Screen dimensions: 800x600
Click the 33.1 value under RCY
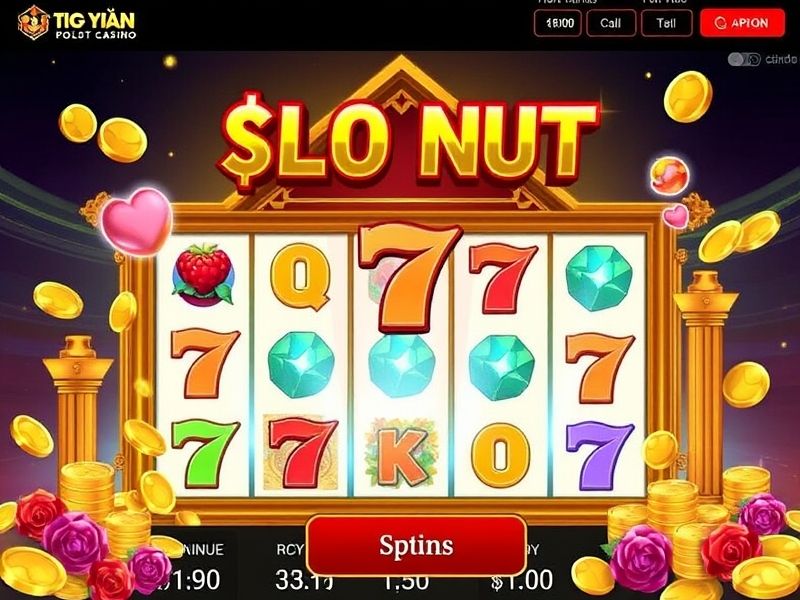pos(305,580)
